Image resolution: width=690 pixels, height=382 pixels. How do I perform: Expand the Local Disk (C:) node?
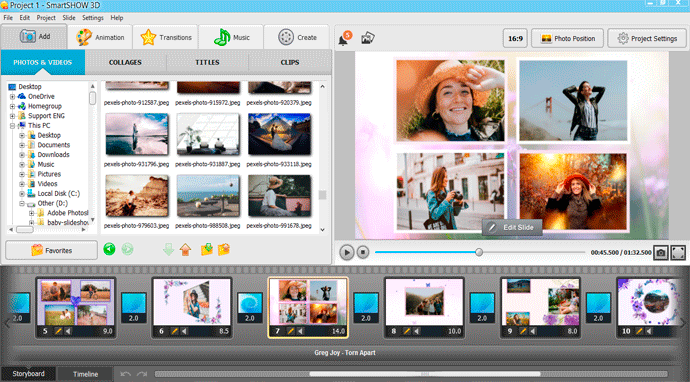pyautogui.click(x=22, y=193)
